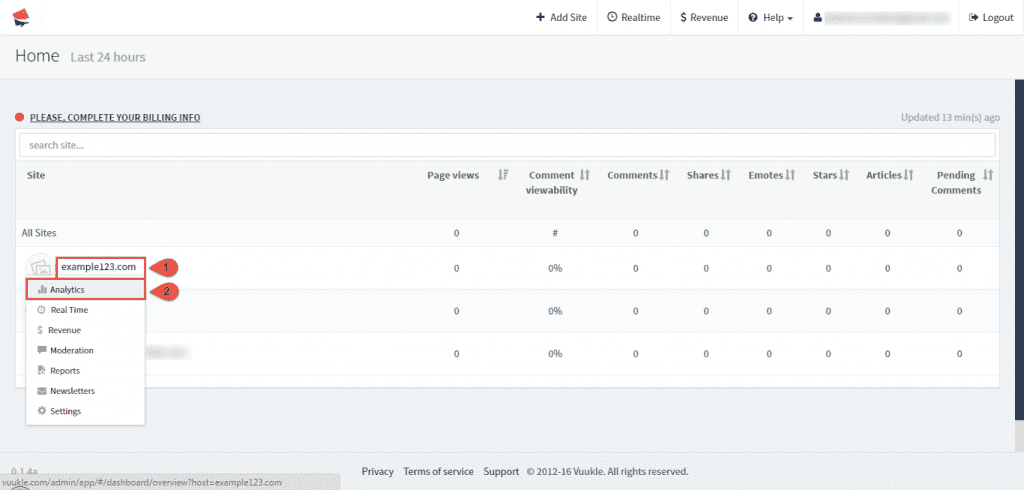This screenshot has width=1024, height=490.
Task: Select Moderation in the site menu
Action: 71,350
